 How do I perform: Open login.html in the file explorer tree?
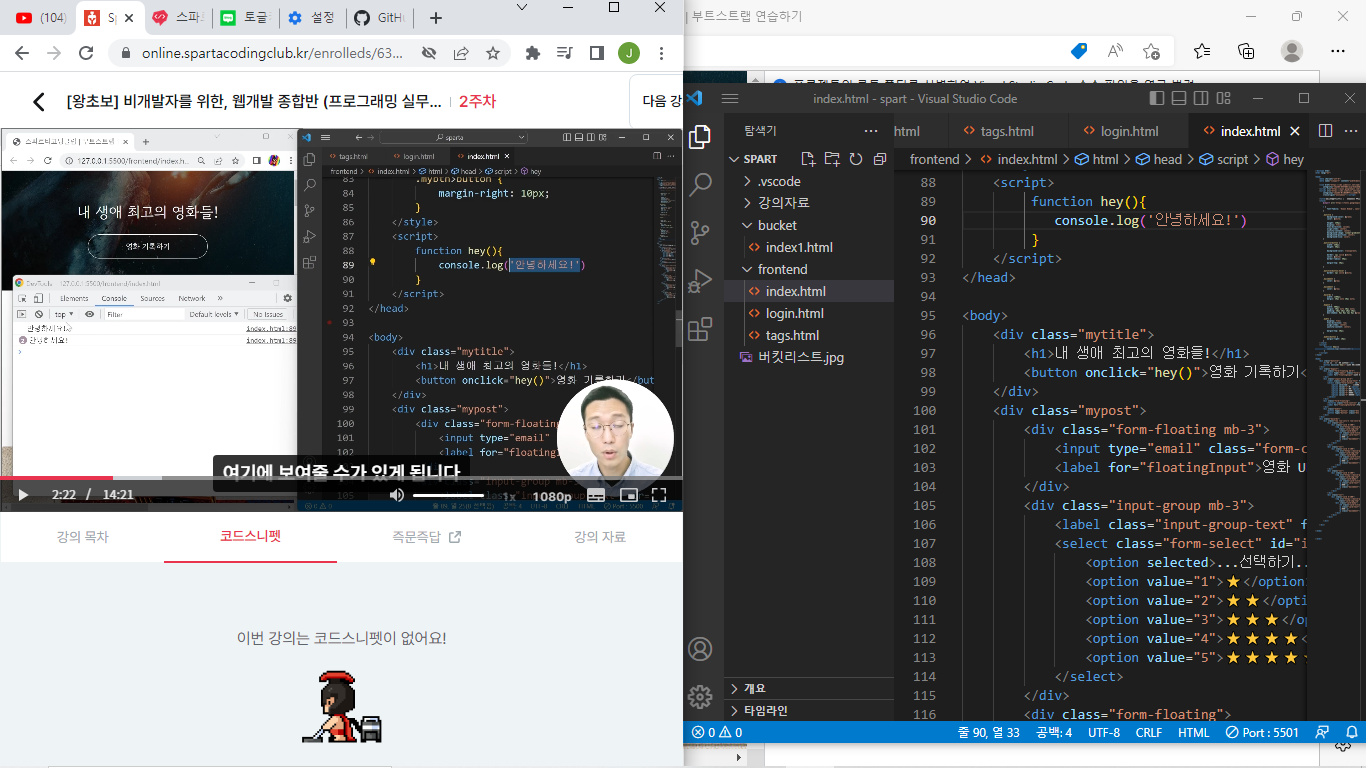(x=795, y=313)
